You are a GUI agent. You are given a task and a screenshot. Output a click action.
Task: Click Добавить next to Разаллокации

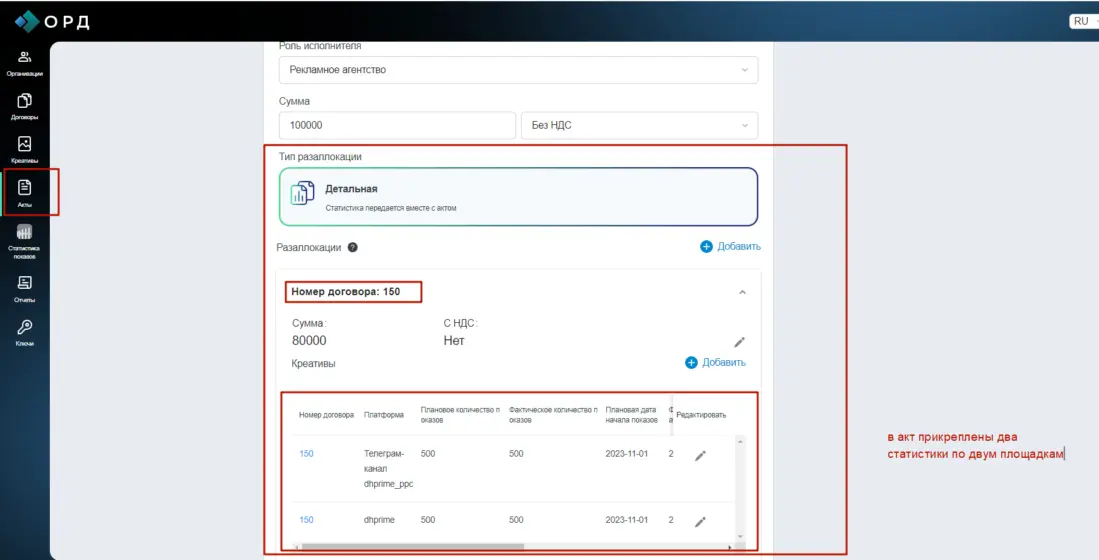[x=730, y=246]
